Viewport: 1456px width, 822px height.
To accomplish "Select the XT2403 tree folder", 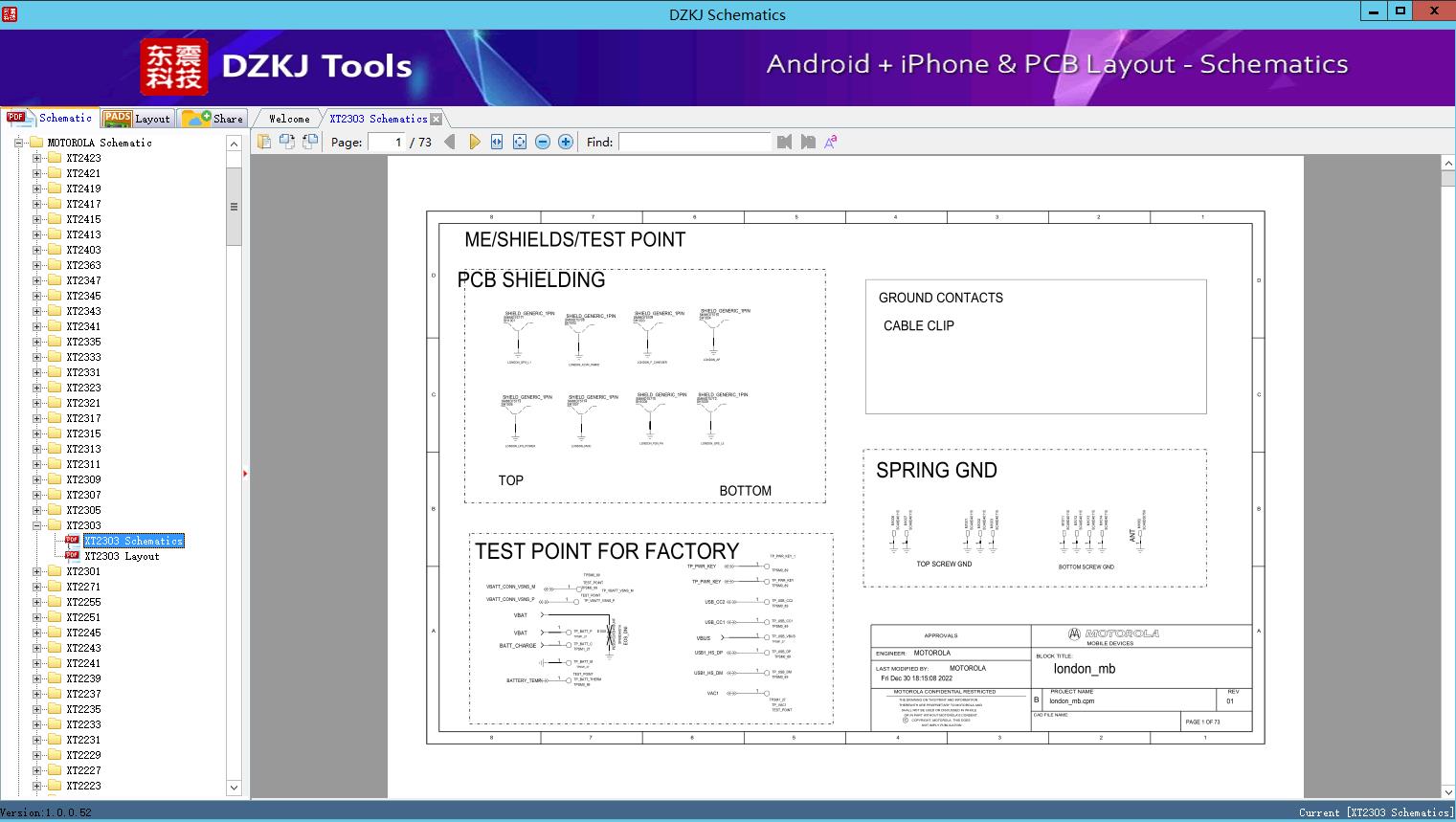I will 83,250.
